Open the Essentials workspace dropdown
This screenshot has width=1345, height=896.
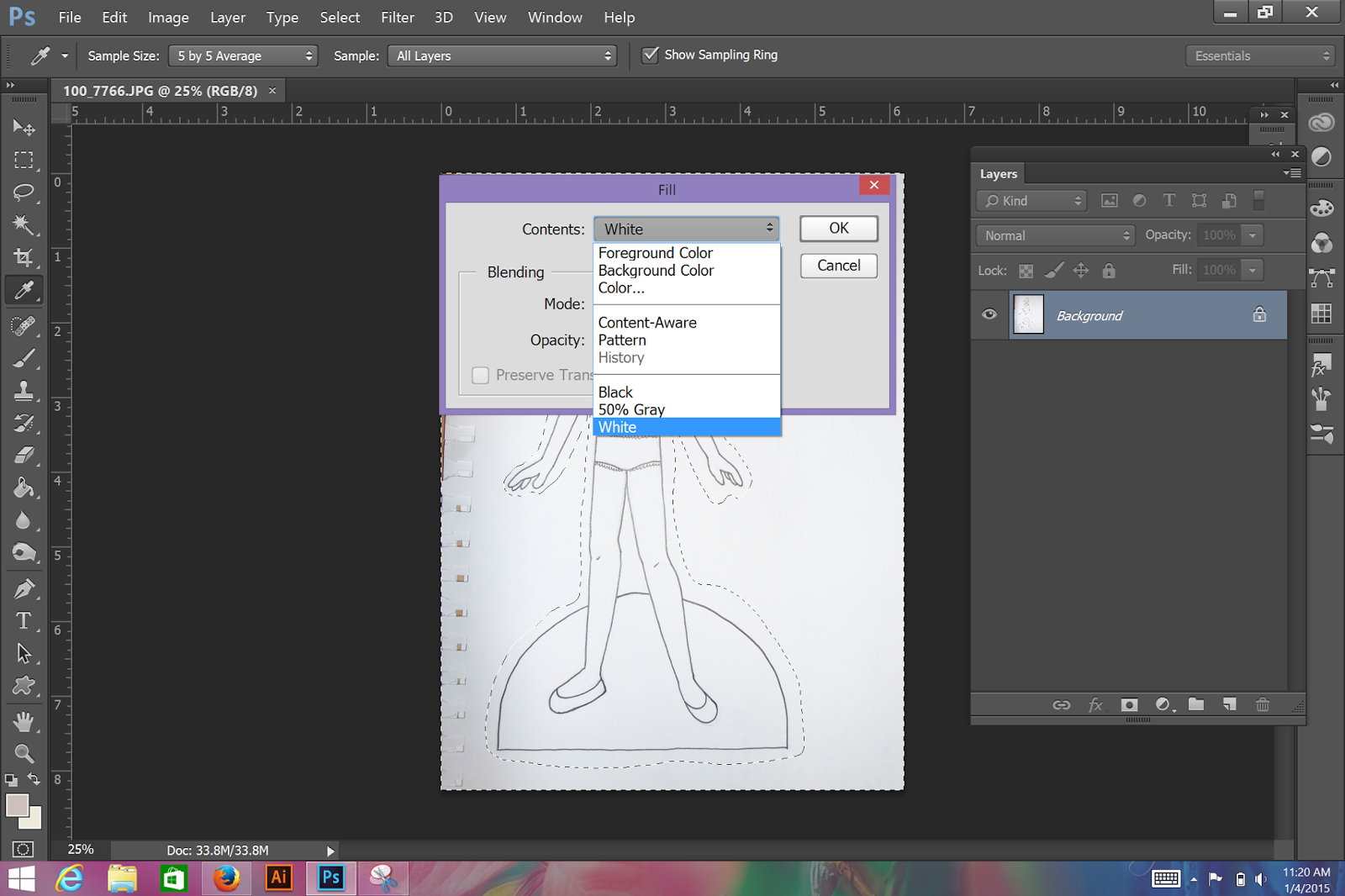click(1260, 56)
